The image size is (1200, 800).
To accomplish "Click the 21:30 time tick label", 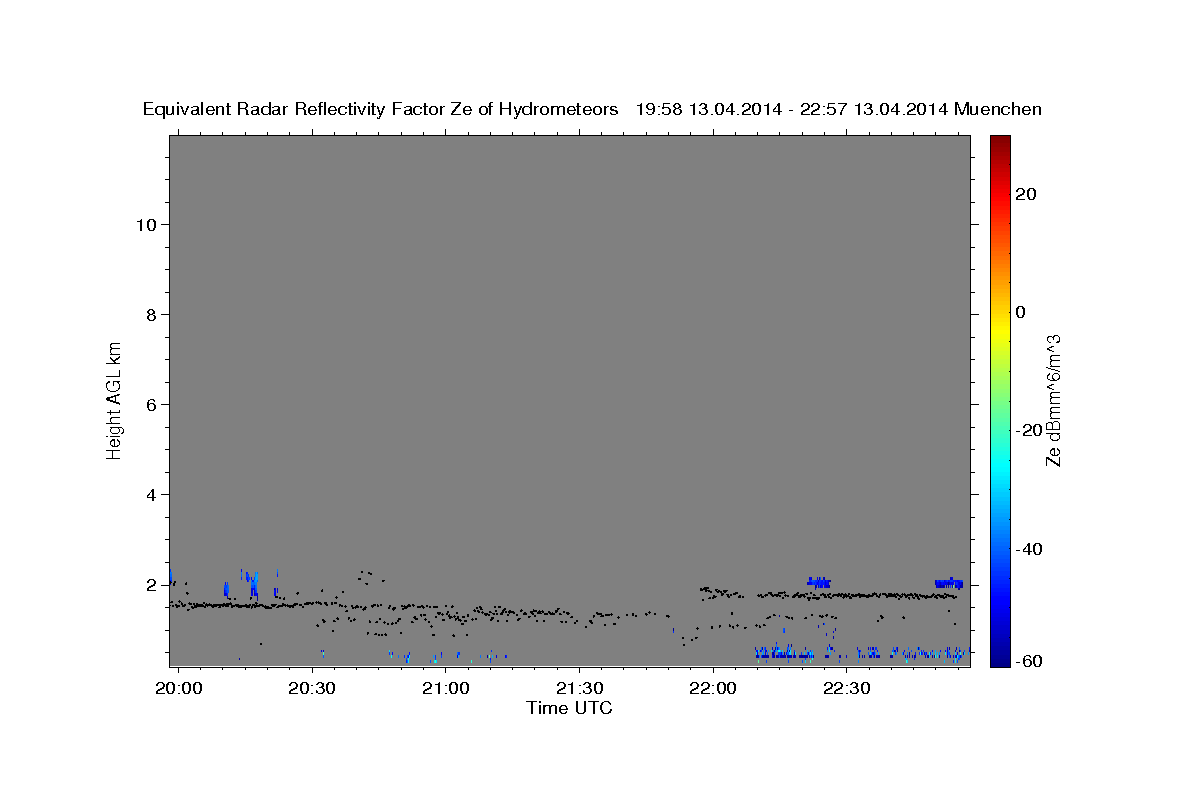I will (579, 688).
